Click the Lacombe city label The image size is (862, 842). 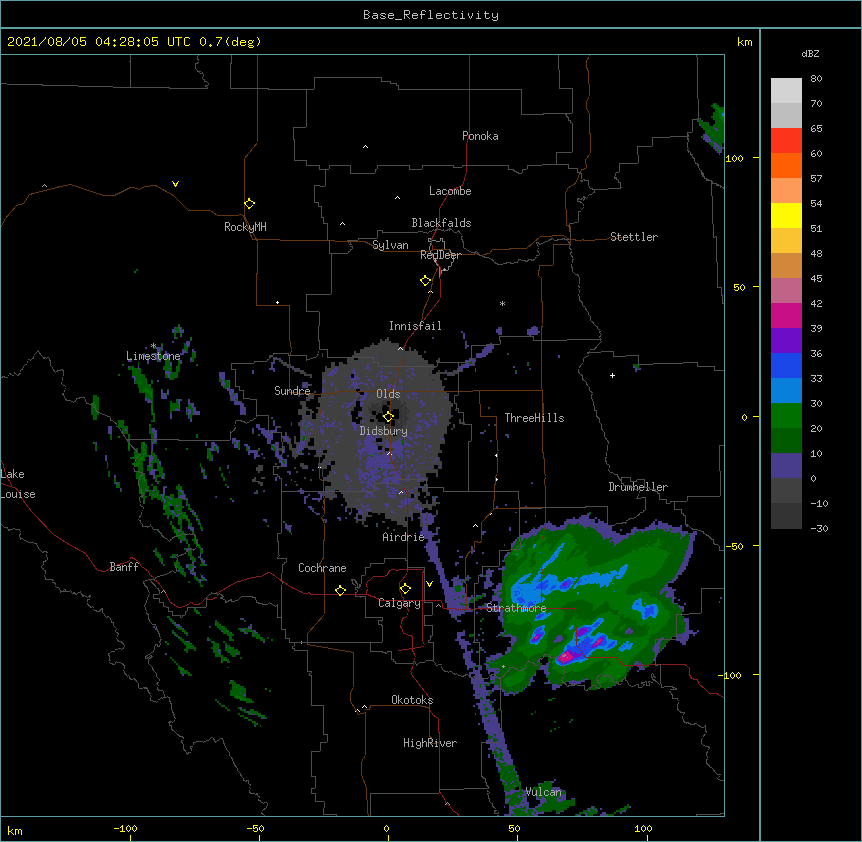450,191
